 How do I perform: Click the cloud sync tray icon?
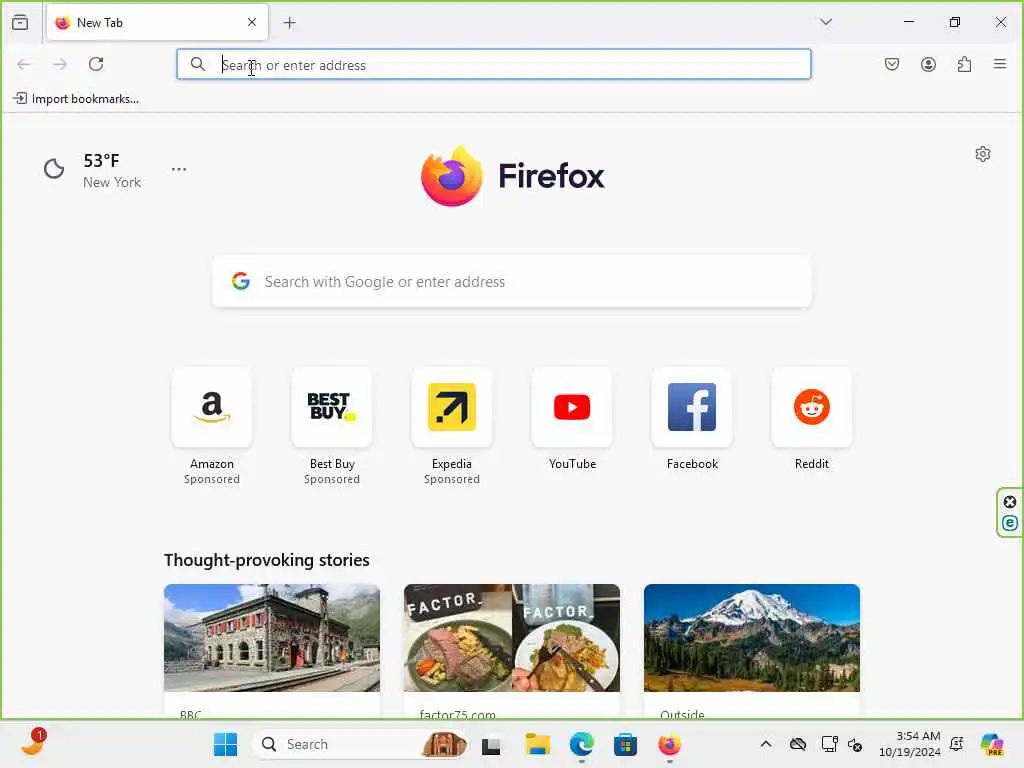coord(797,744)
